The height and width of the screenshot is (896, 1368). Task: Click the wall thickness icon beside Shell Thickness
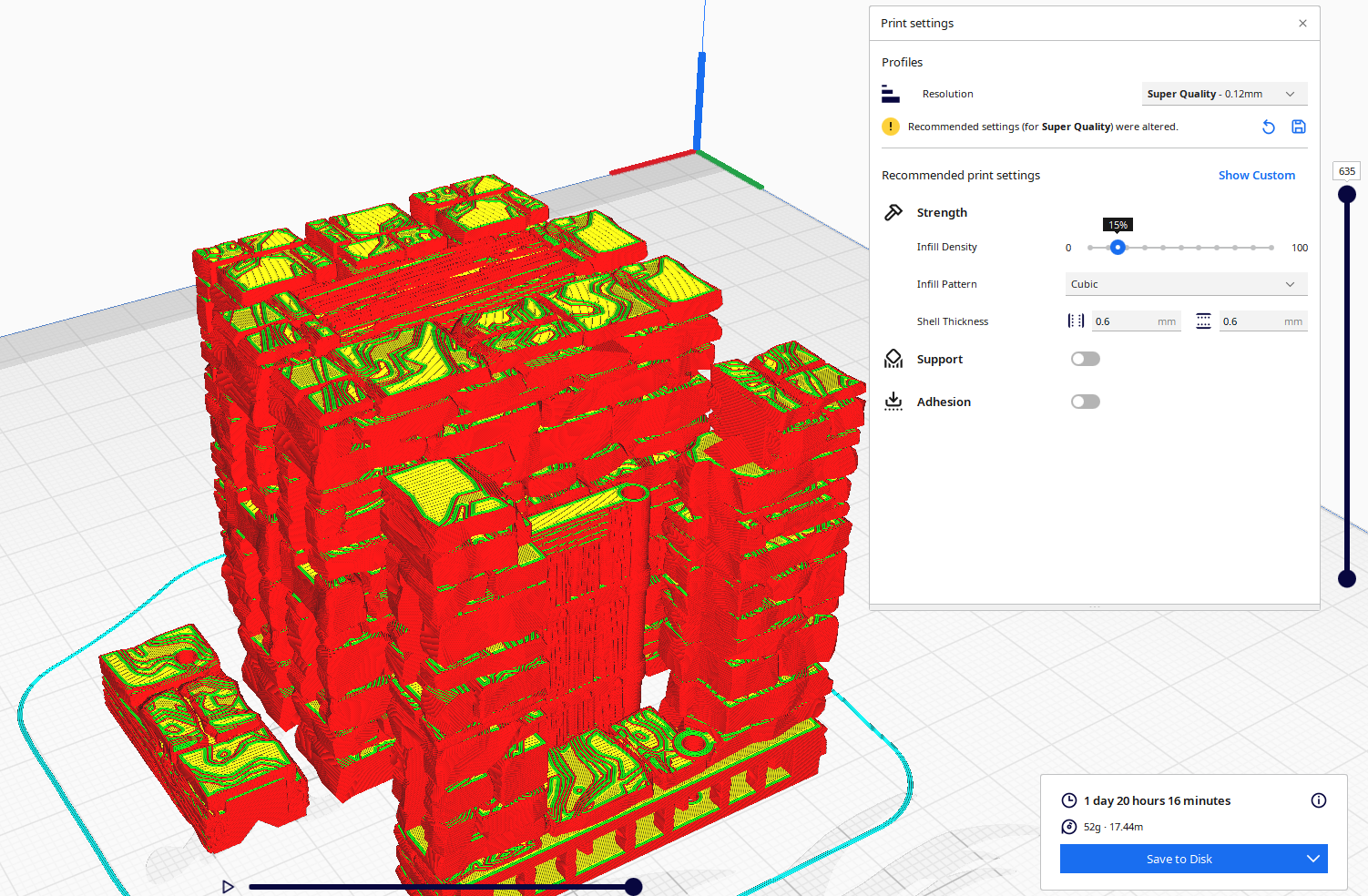(1076, 321)
